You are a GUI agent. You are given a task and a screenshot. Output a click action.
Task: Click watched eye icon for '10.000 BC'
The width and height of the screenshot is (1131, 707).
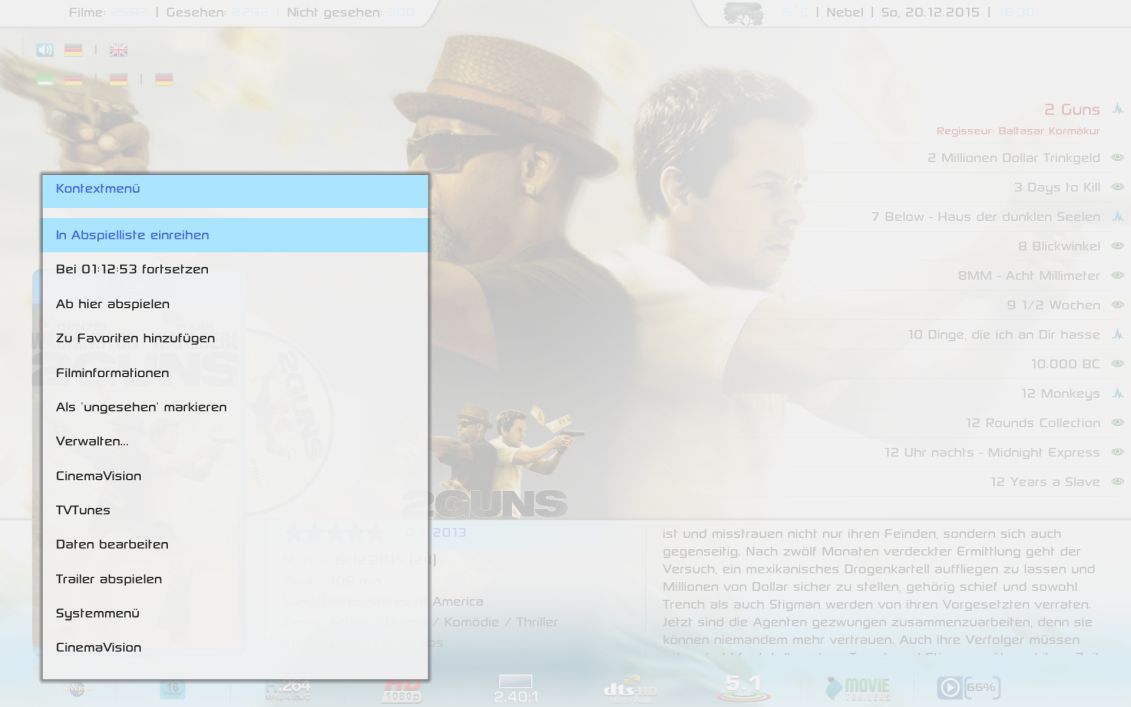pos(1117,364)
